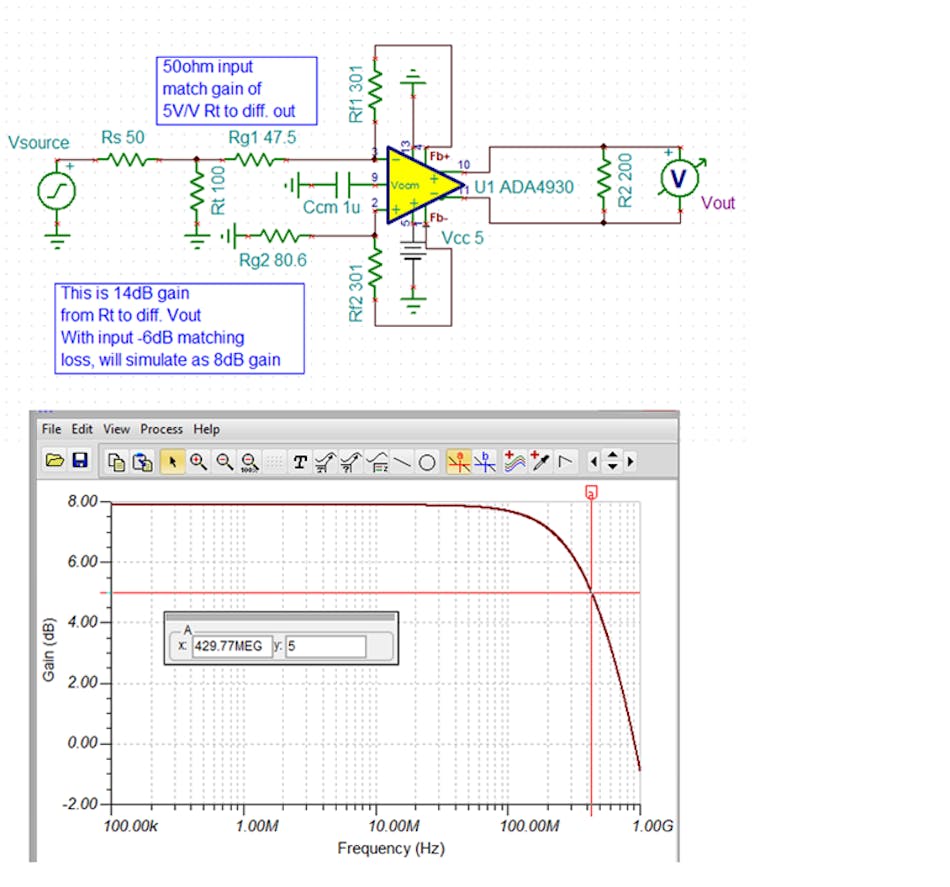Image resolution: width=950 pixels, height=887 pixels.
Task: Save the simulation using the disk icon
Action: 78,461
